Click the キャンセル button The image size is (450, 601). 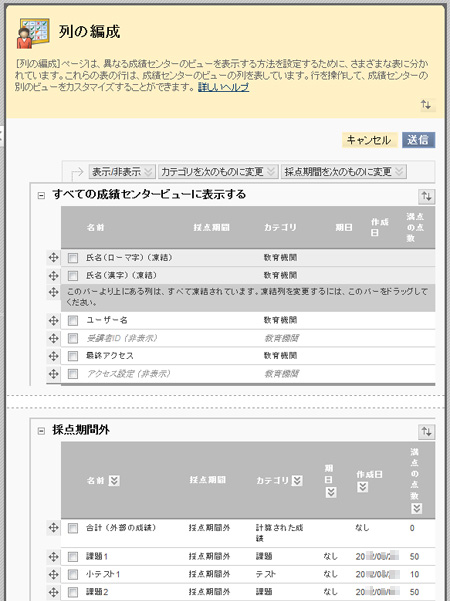pos(369,140)
